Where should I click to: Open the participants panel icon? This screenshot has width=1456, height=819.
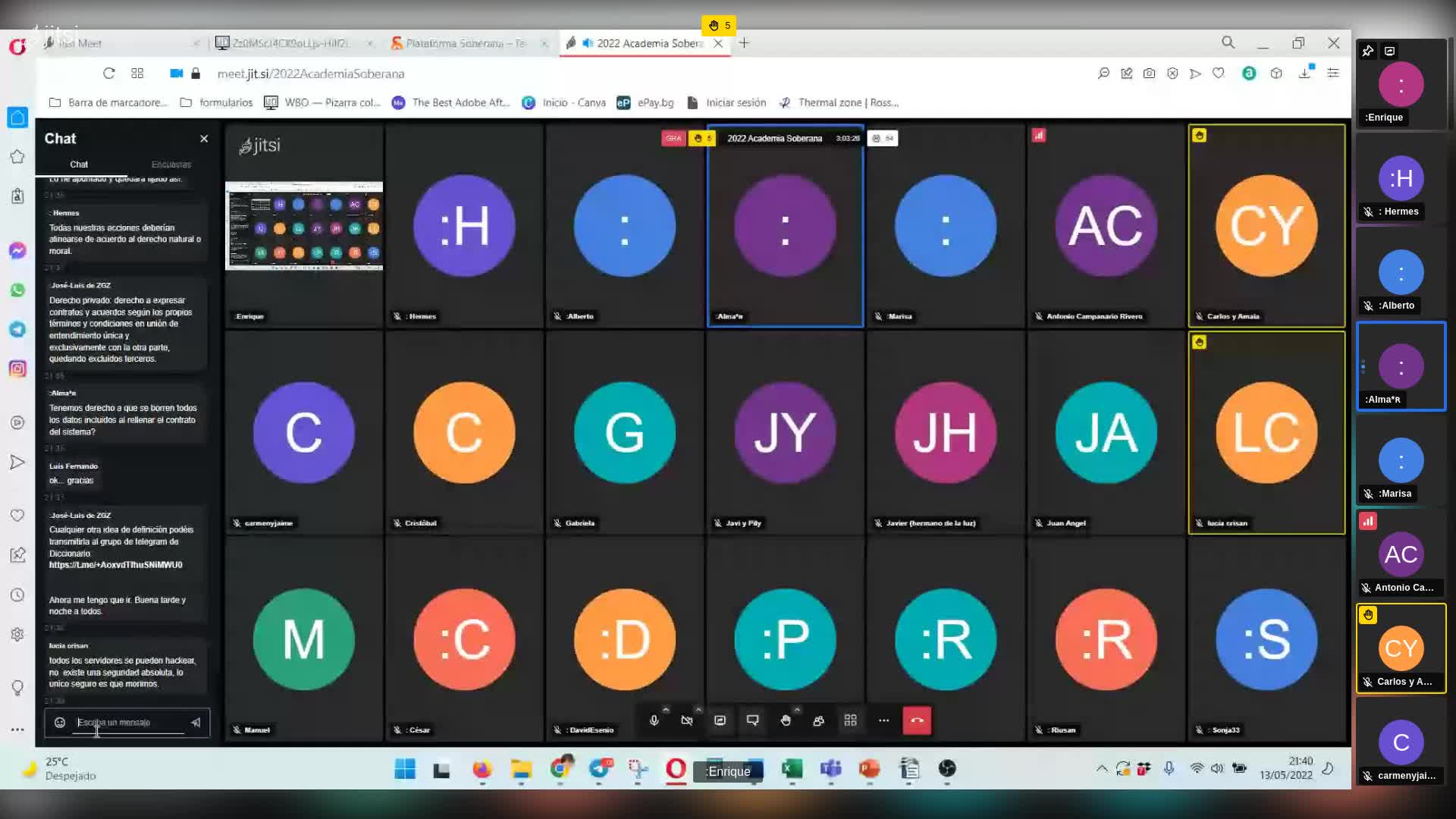click(818, 720)
